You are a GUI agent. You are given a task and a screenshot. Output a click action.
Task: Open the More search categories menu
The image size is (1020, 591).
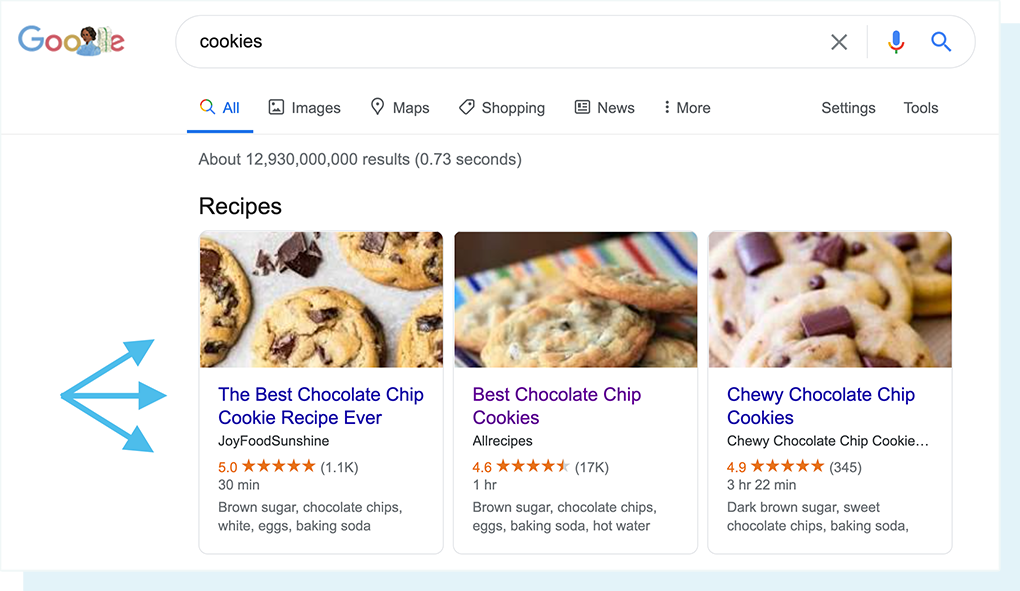pyautogui.click(x=686, y=107)
